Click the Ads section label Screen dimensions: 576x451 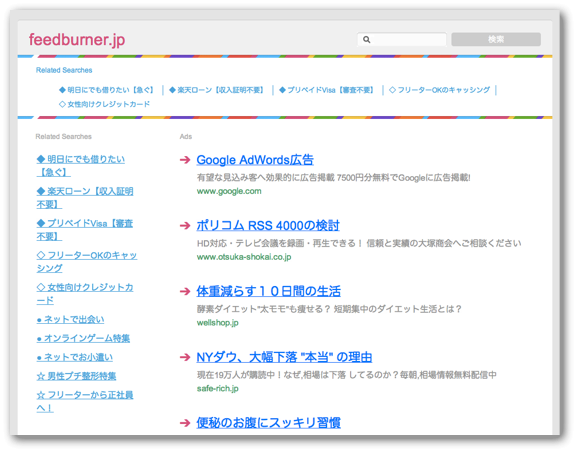click(186, 137)
